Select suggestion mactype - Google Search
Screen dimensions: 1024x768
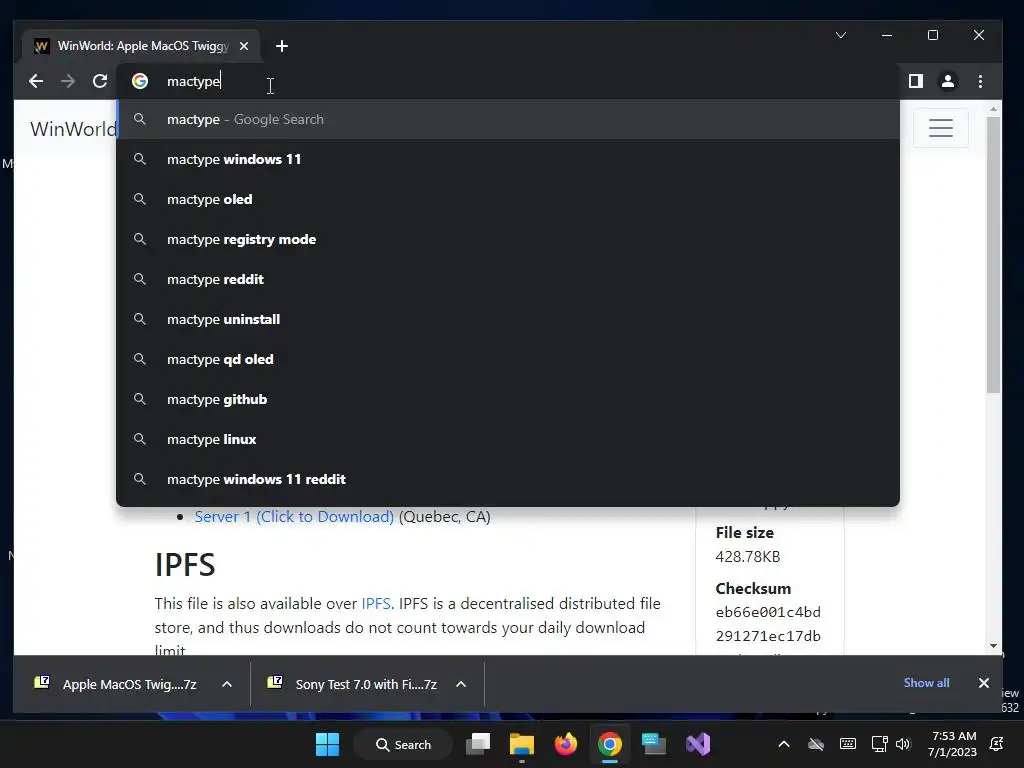(x=508, y=120)
